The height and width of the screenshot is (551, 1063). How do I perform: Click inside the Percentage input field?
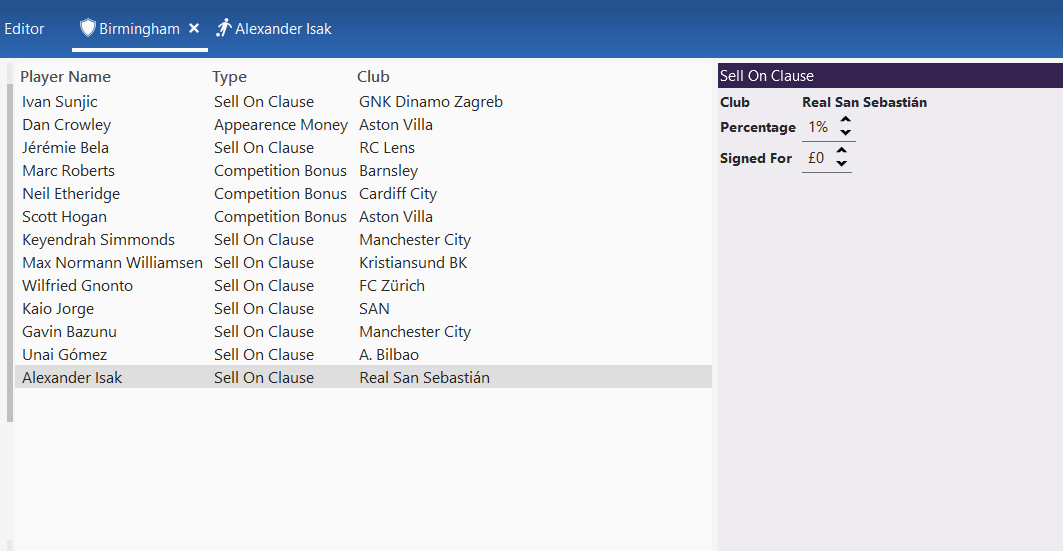click(818, 128)
